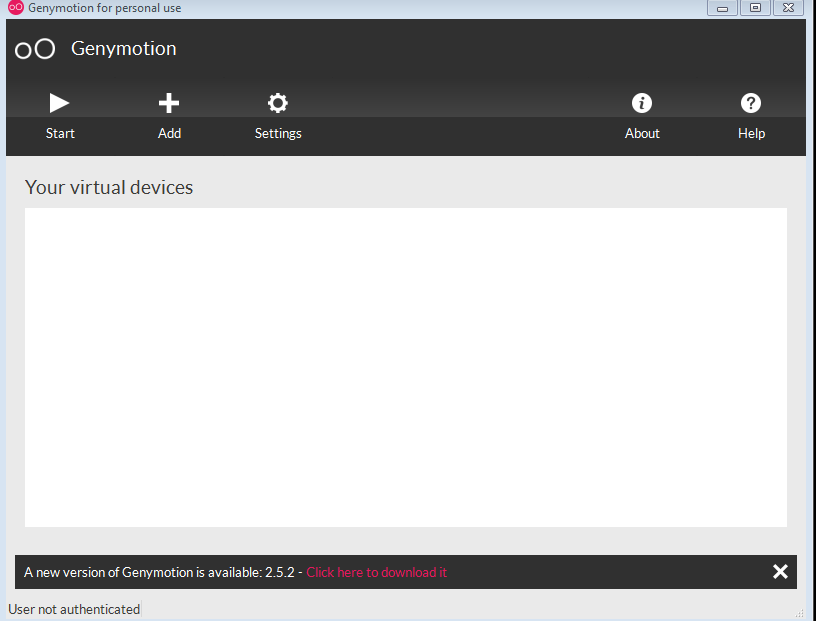
Task: Click the 'Add' text label
Action: click(169, 133)
